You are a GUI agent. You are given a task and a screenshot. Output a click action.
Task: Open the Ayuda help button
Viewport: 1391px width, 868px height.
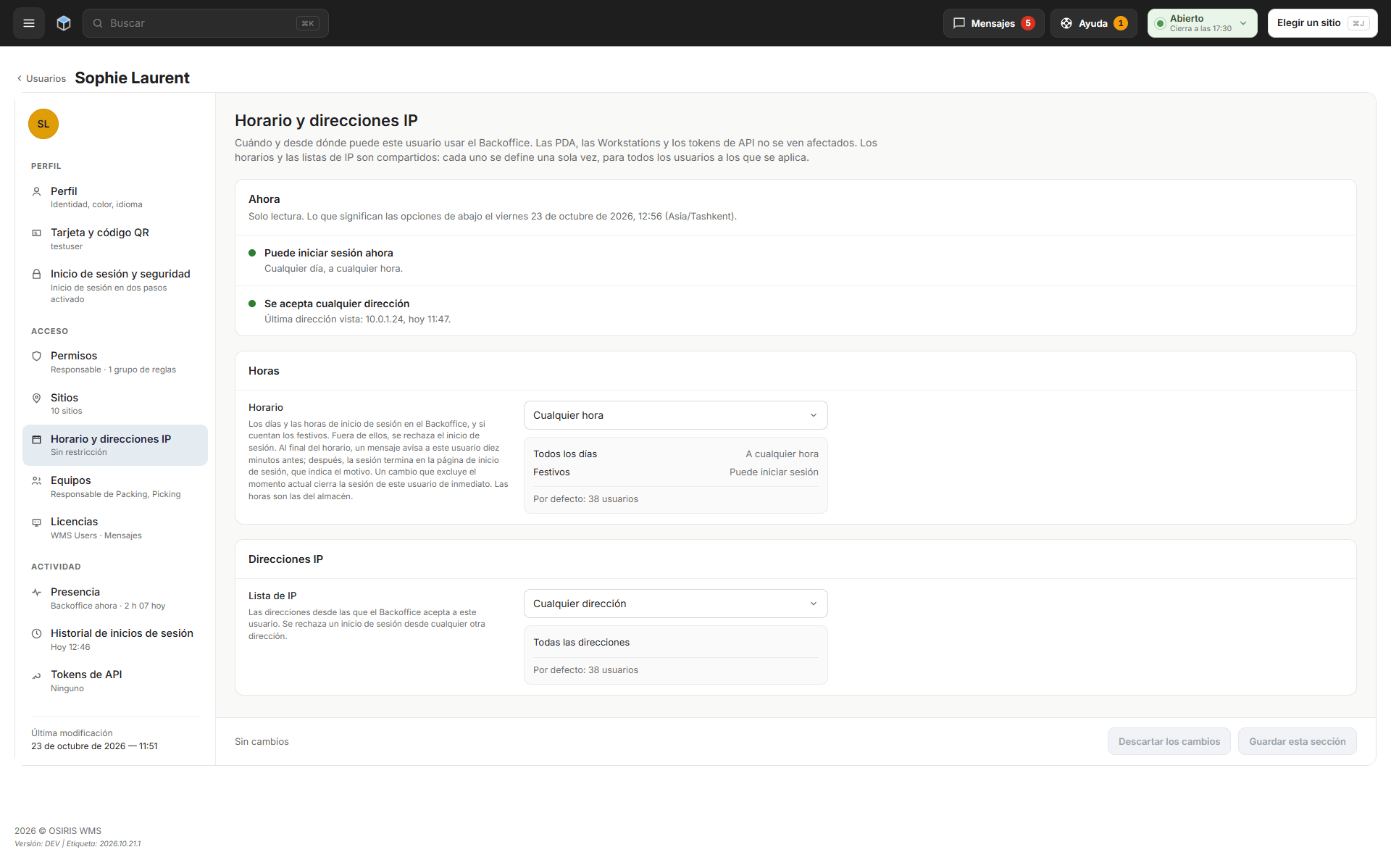1093,23
